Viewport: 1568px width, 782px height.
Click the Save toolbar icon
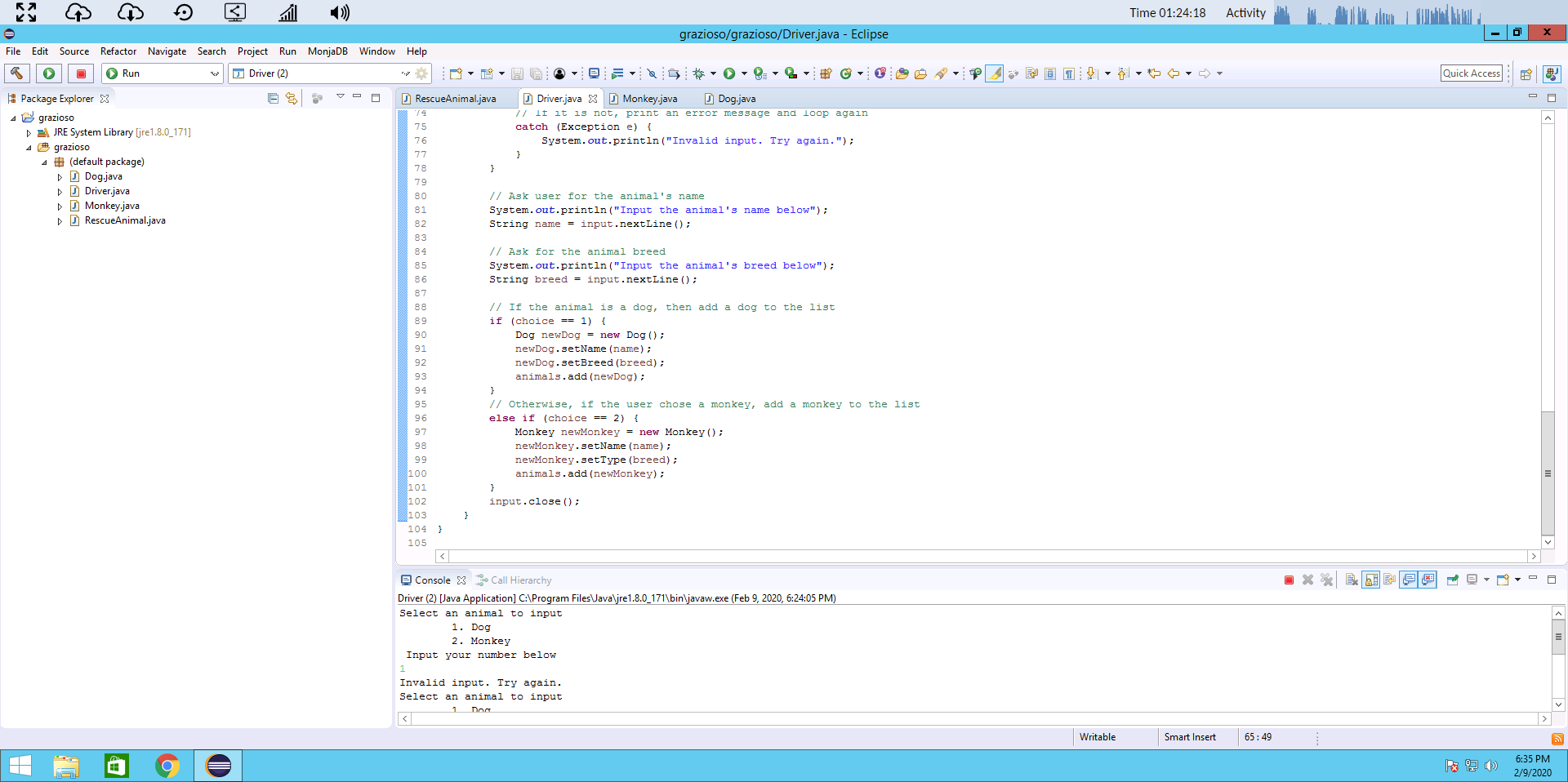[x=517, y=73]
